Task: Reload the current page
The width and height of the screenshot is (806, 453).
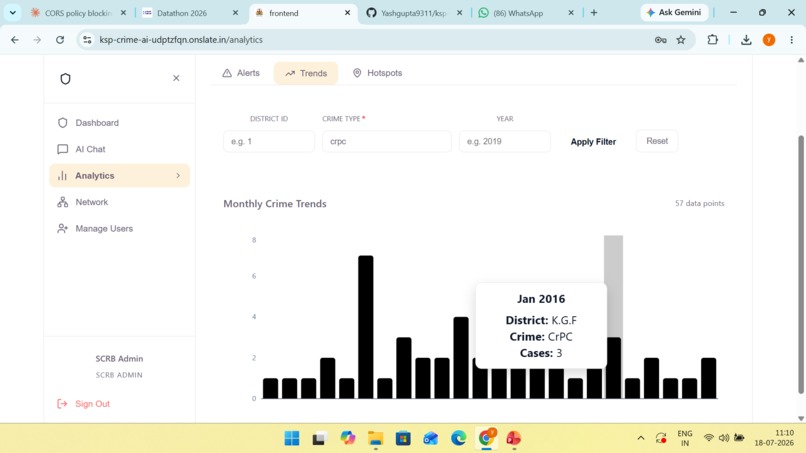Action: pos(60,40)
